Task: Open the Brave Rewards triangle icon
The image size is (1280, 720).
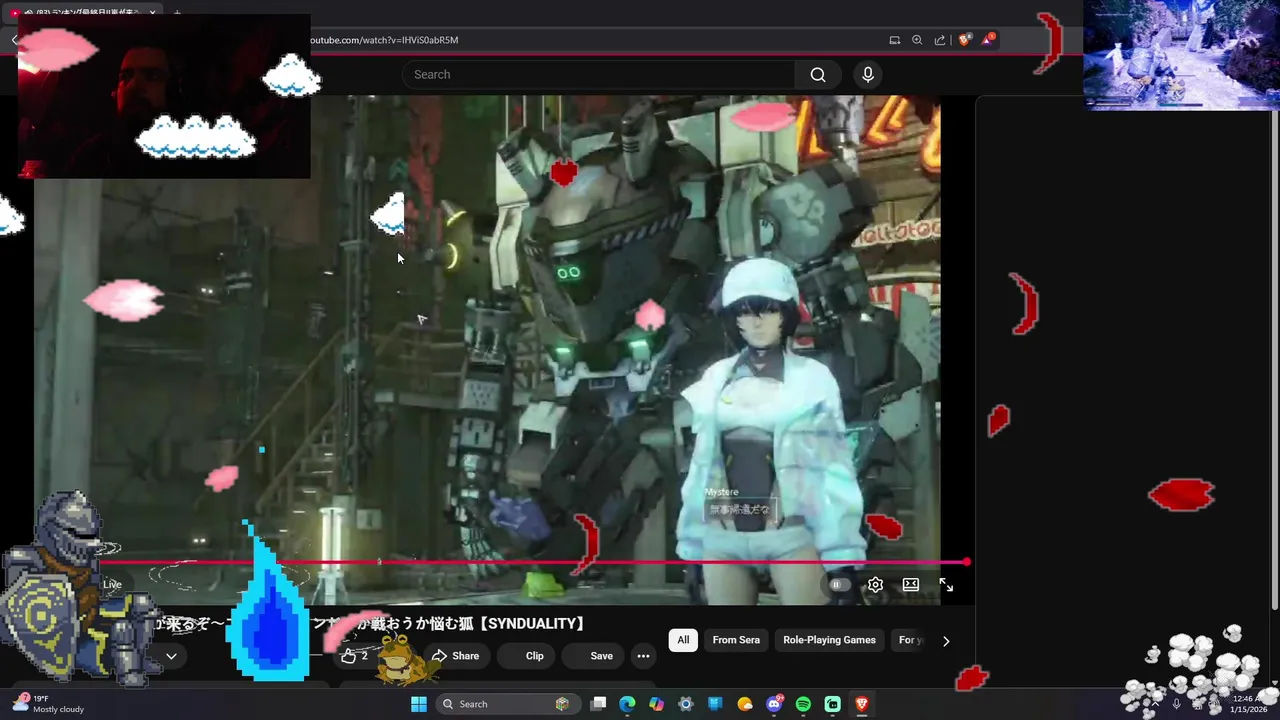Action: click(988, 40)
